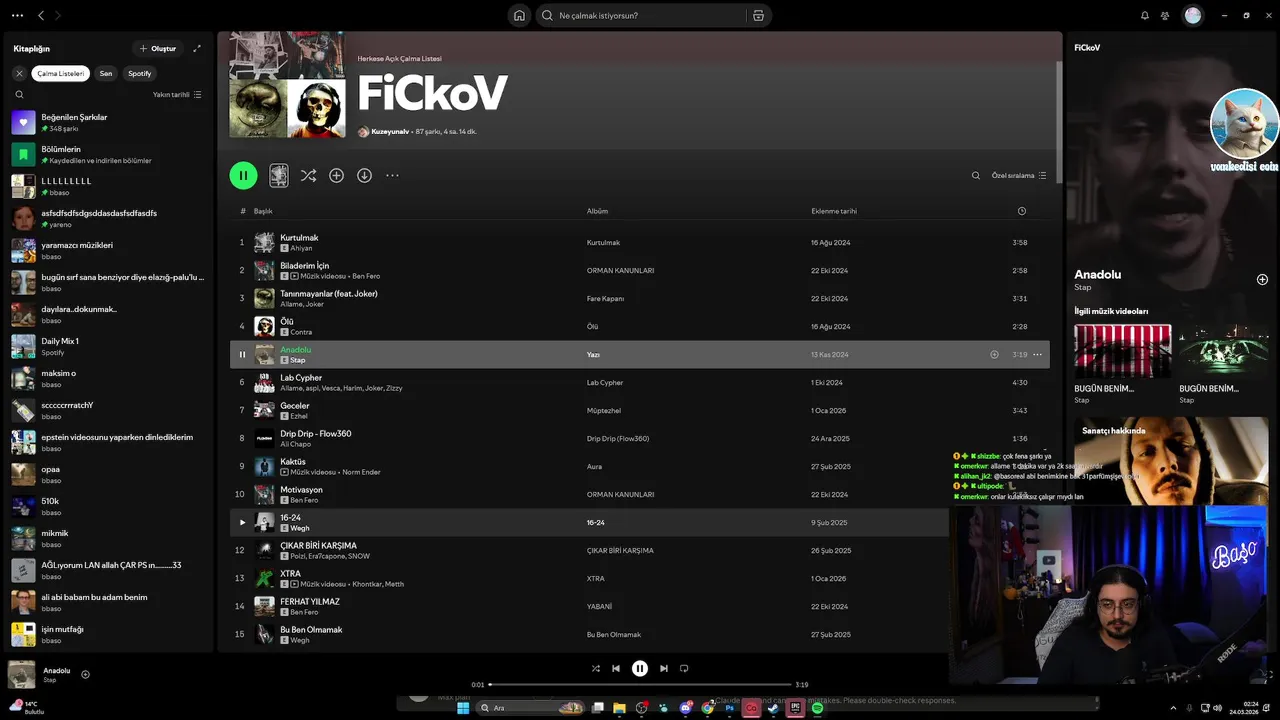
Task: Open the user profile avatar menu
Action: pyautogui.click(x=1192, y=15)
